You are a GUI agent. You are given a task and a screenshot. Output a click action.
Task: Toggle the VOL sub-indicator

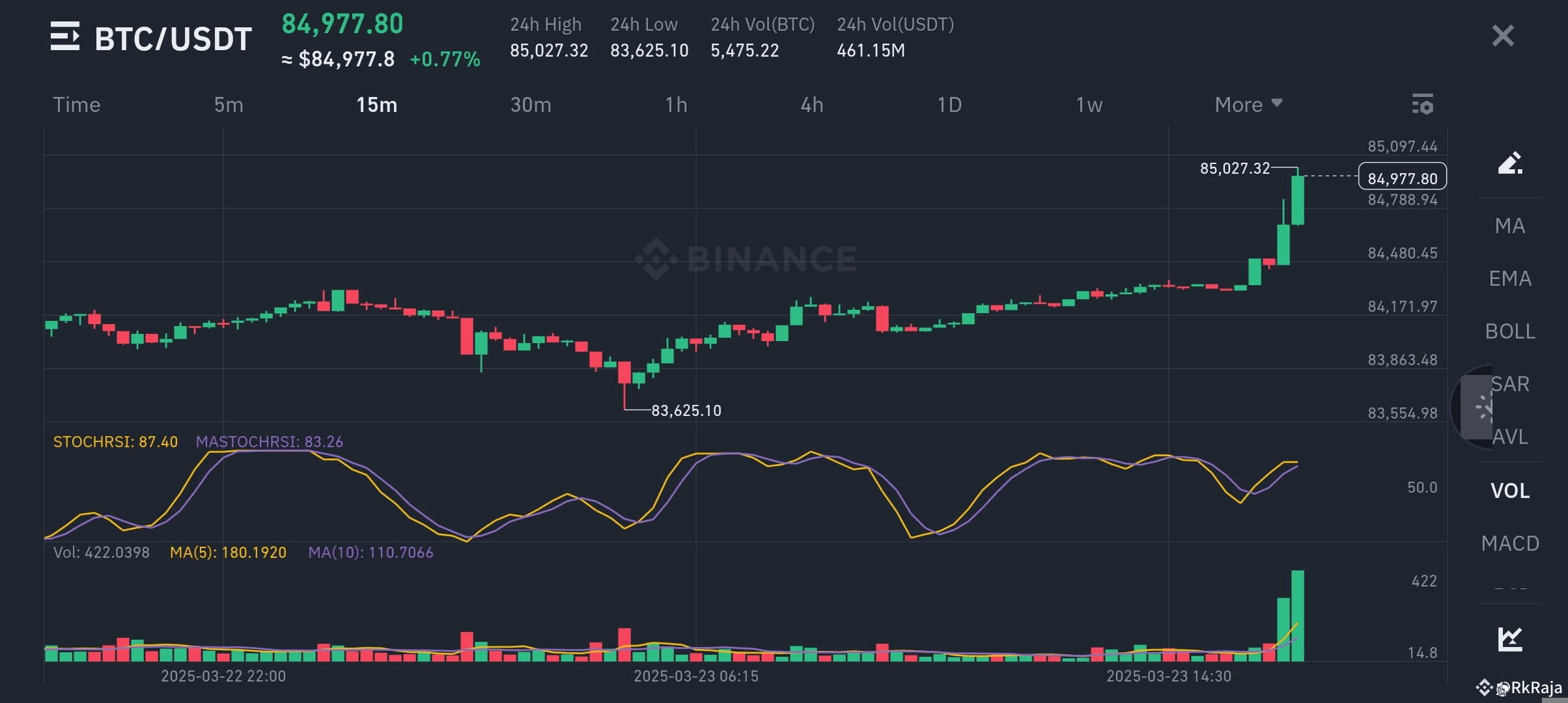point(1510,490)
